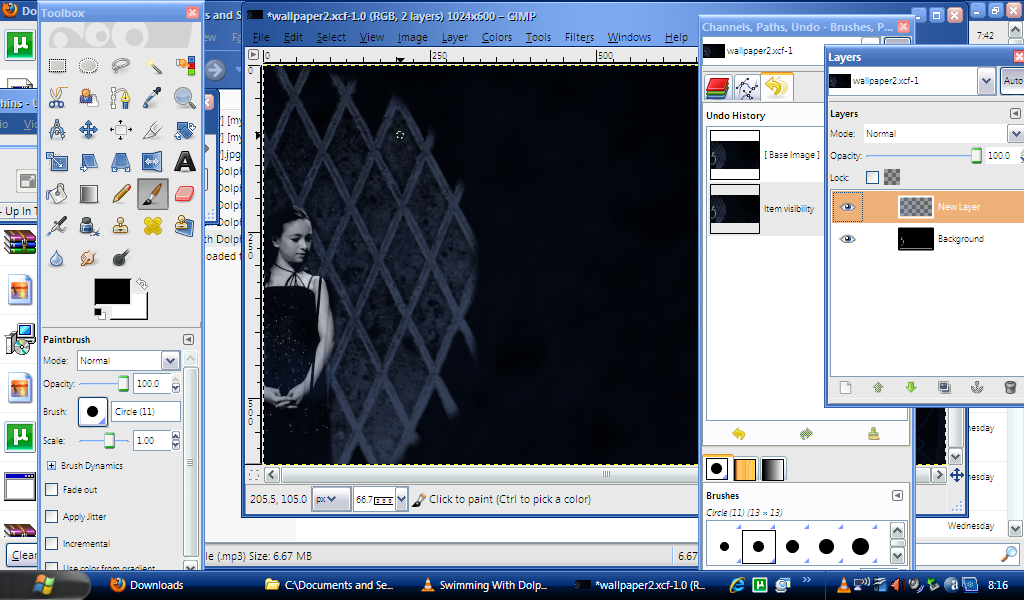
Task: Click the Clear button in background window
Action: tap(23, 555)
